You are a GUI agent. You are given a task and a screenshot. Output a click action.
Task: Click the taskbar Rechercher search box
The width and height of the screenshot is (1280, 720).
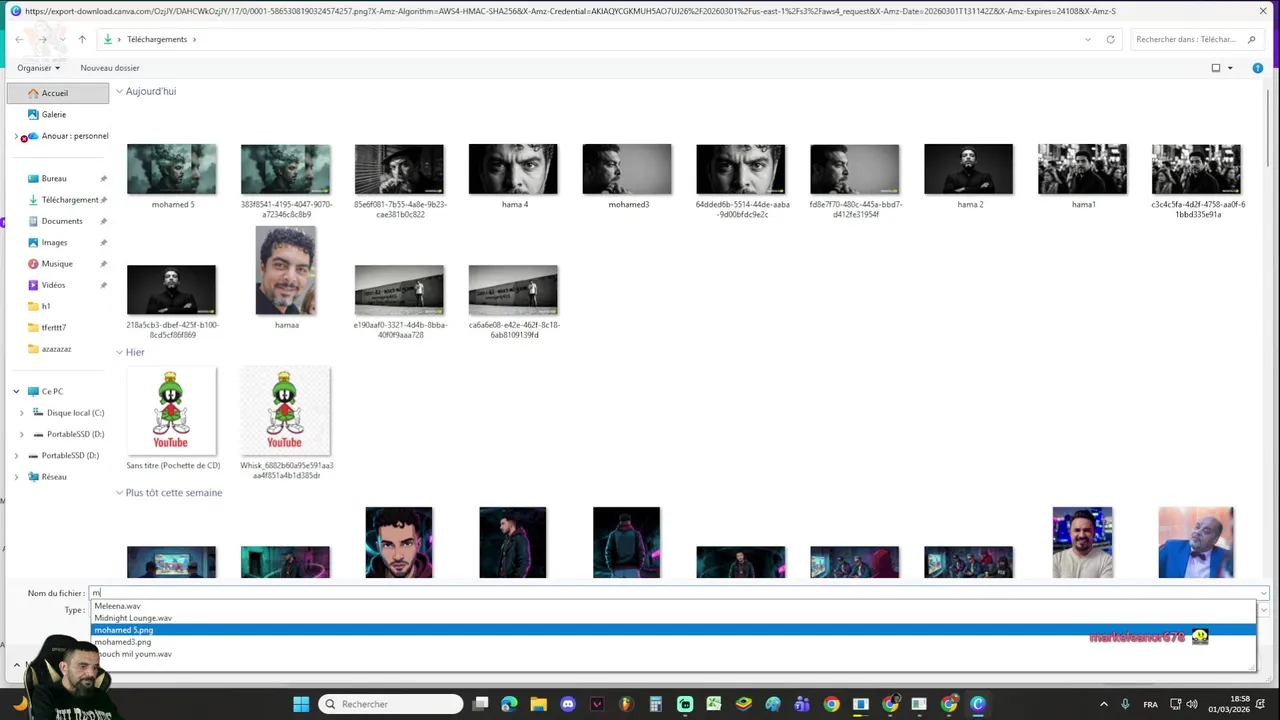391,704
